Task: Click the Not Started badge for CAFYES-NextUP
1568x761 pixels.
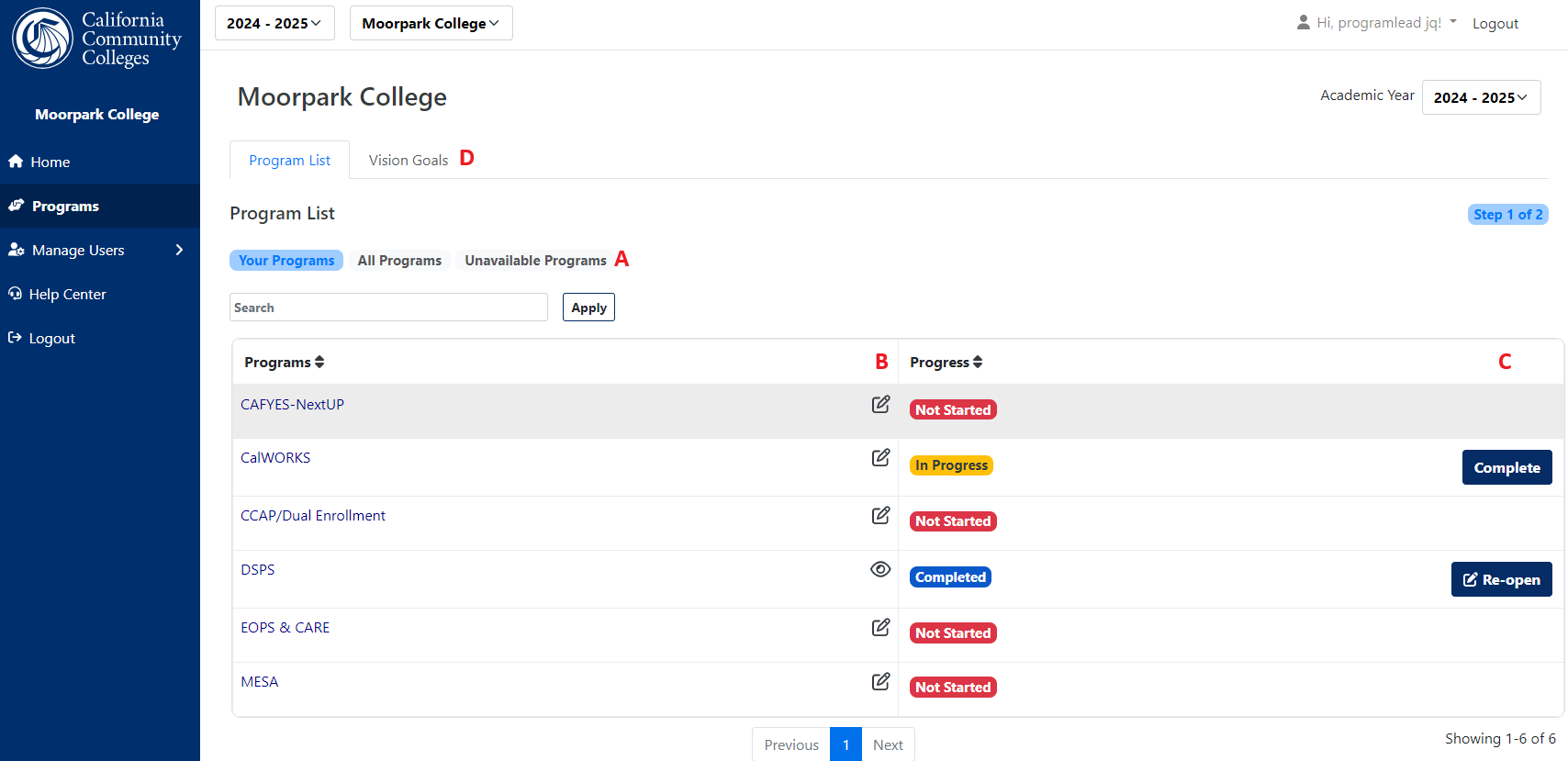Action: [x=953, y=409]
